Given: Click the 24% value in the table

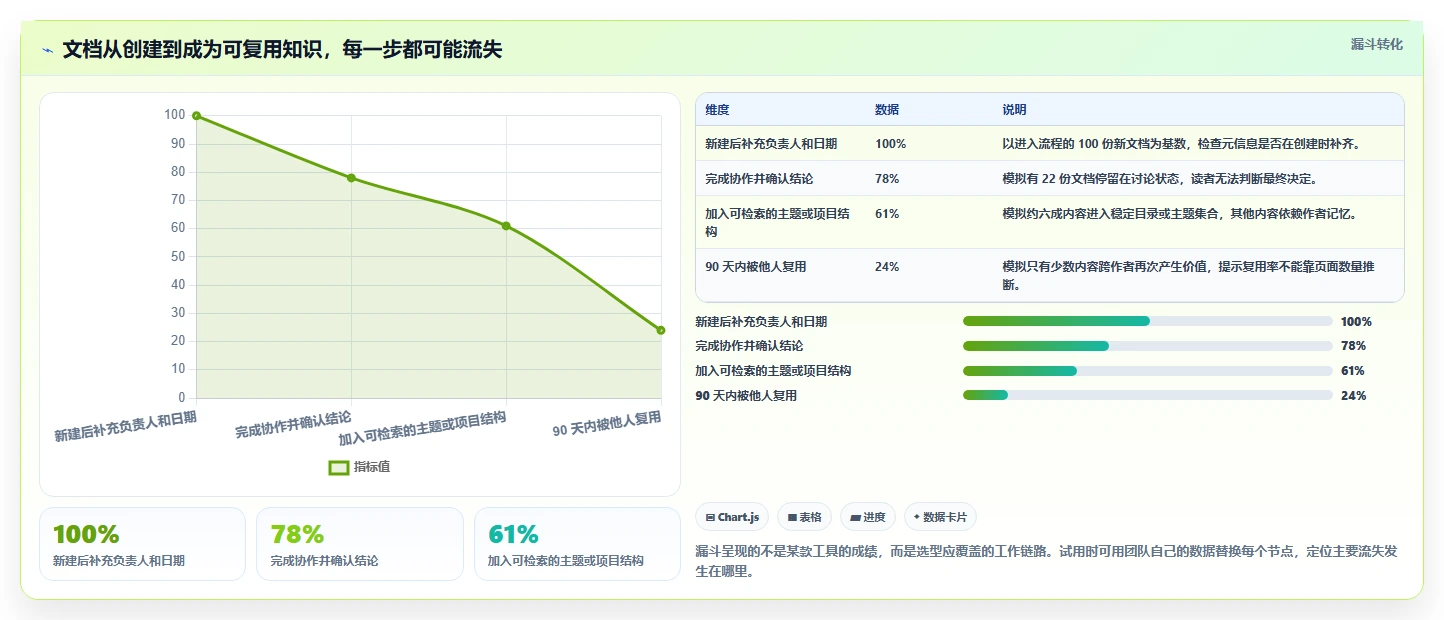Looking at the screenshot, I should click(x=887, y=267).
